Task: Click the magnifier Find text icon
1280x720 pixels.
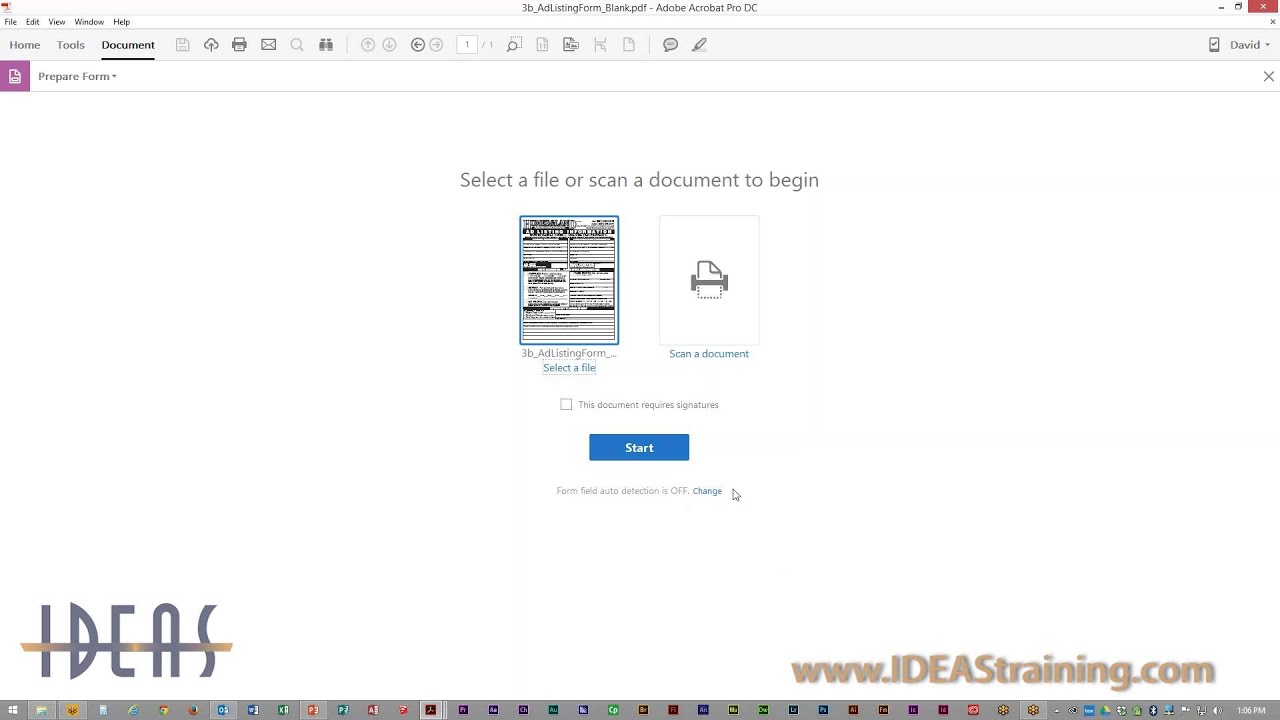Action: [297, 45]
